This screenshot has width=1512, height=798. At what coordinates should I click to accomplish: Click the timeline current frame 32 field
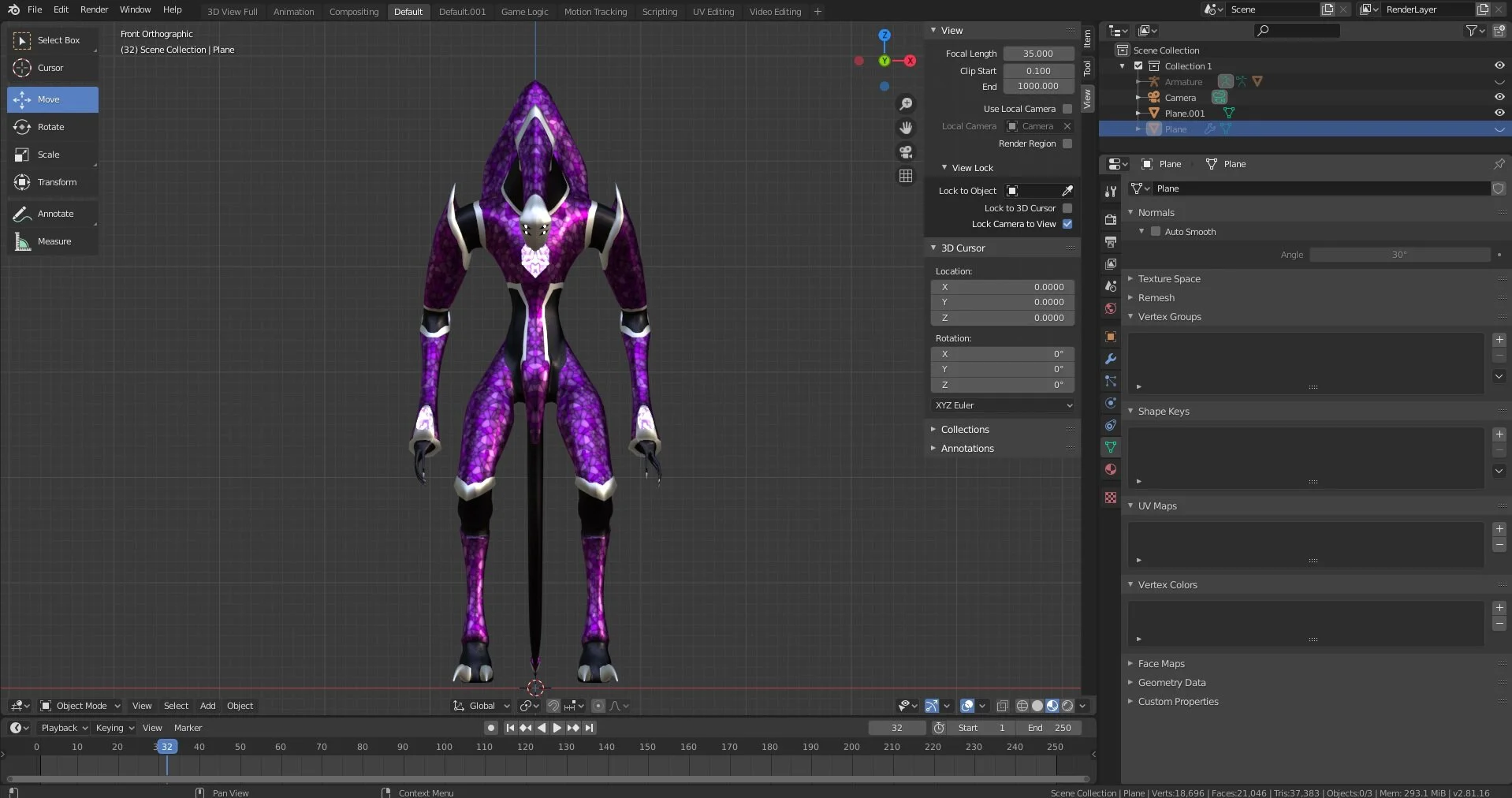point(897,728)
